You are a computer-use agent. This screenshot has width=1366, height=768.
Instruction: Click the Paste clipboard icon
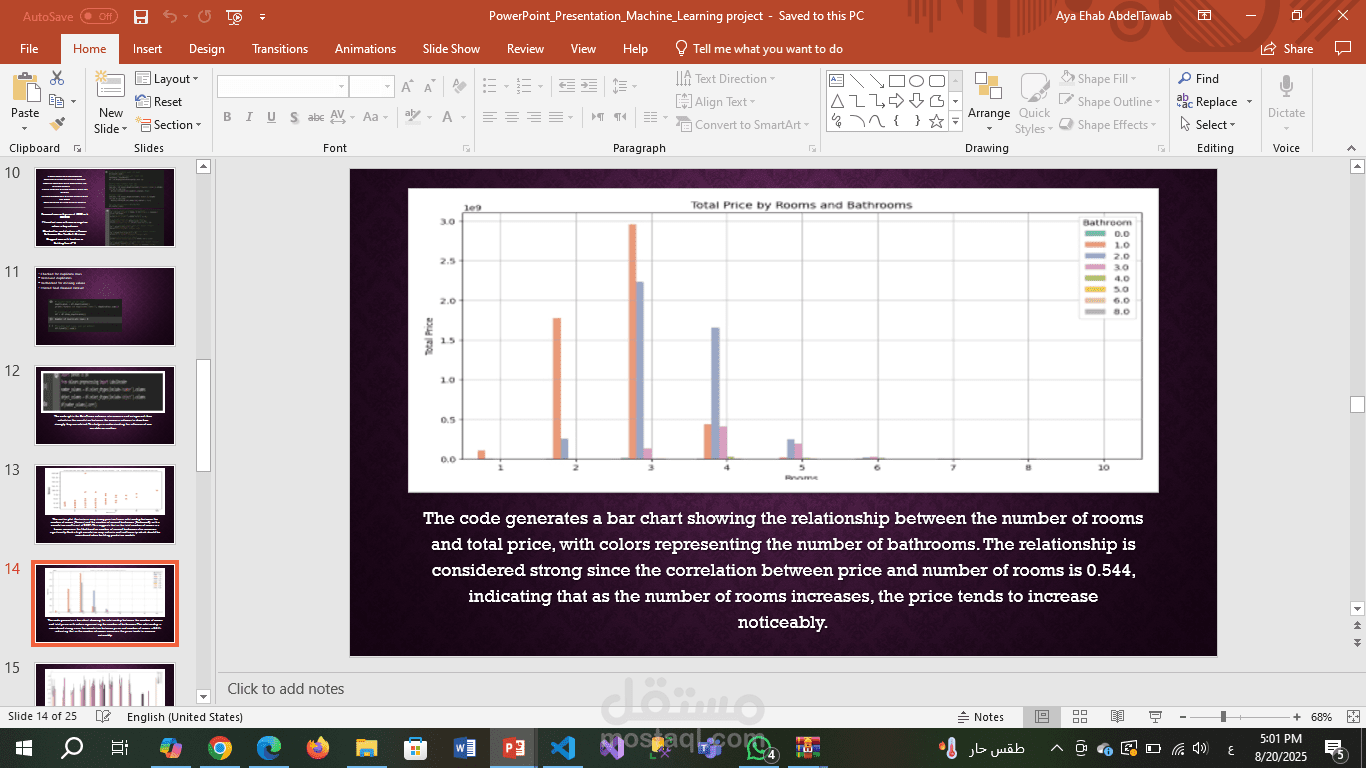(x=25, y=88)
